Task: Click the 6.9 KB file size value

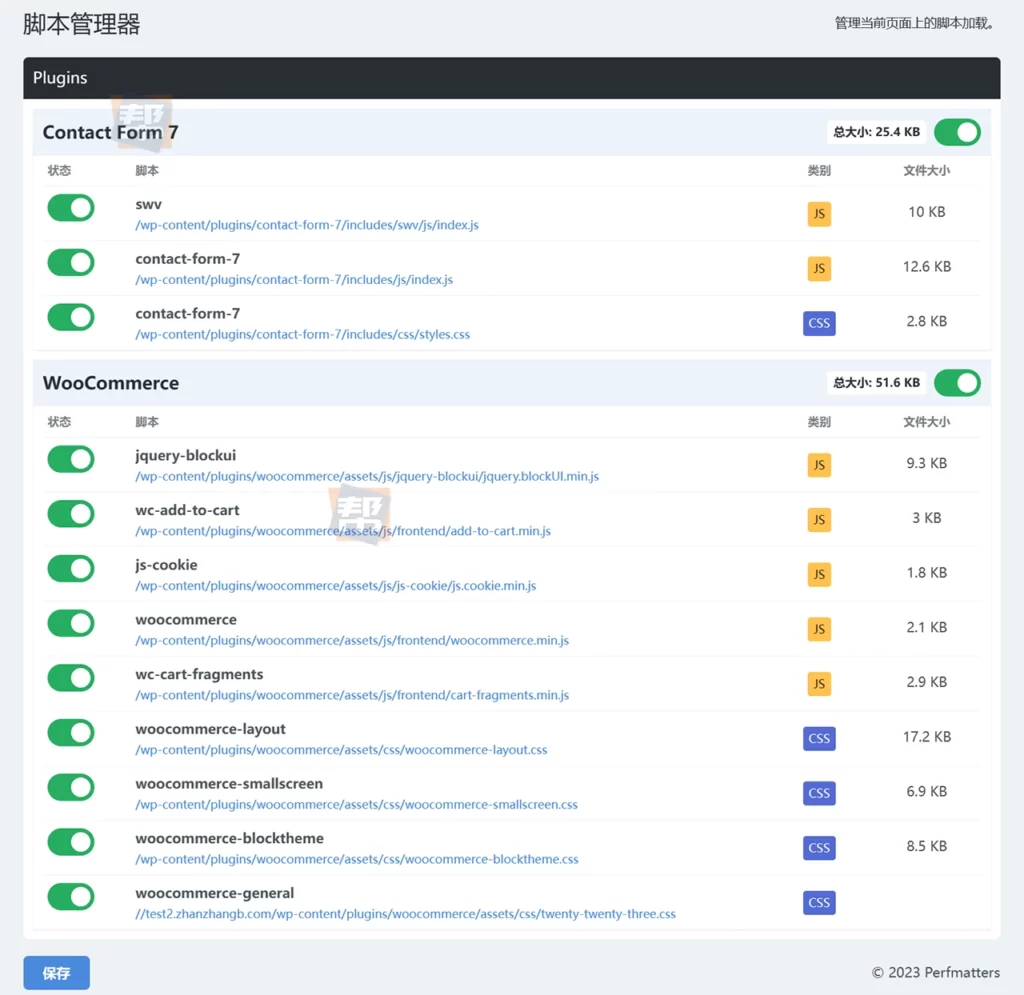Action: 927,792
